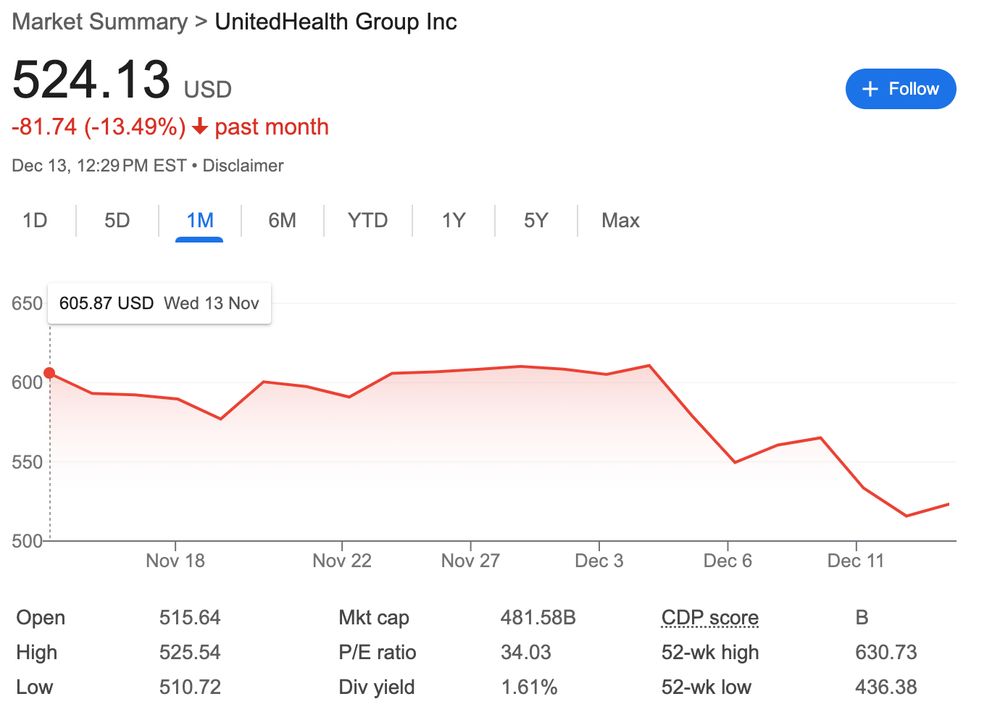
Task: Click the Dec 6 date axis label
Action: 727,561
